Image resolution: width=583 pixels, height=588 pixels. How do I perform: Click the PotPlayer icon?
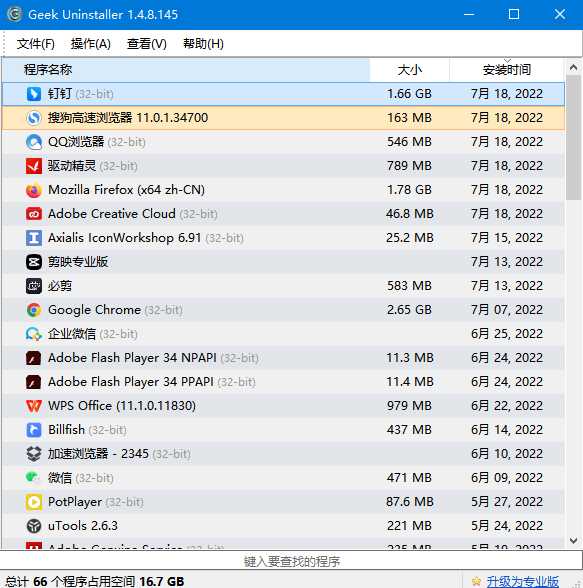point(34,502)
